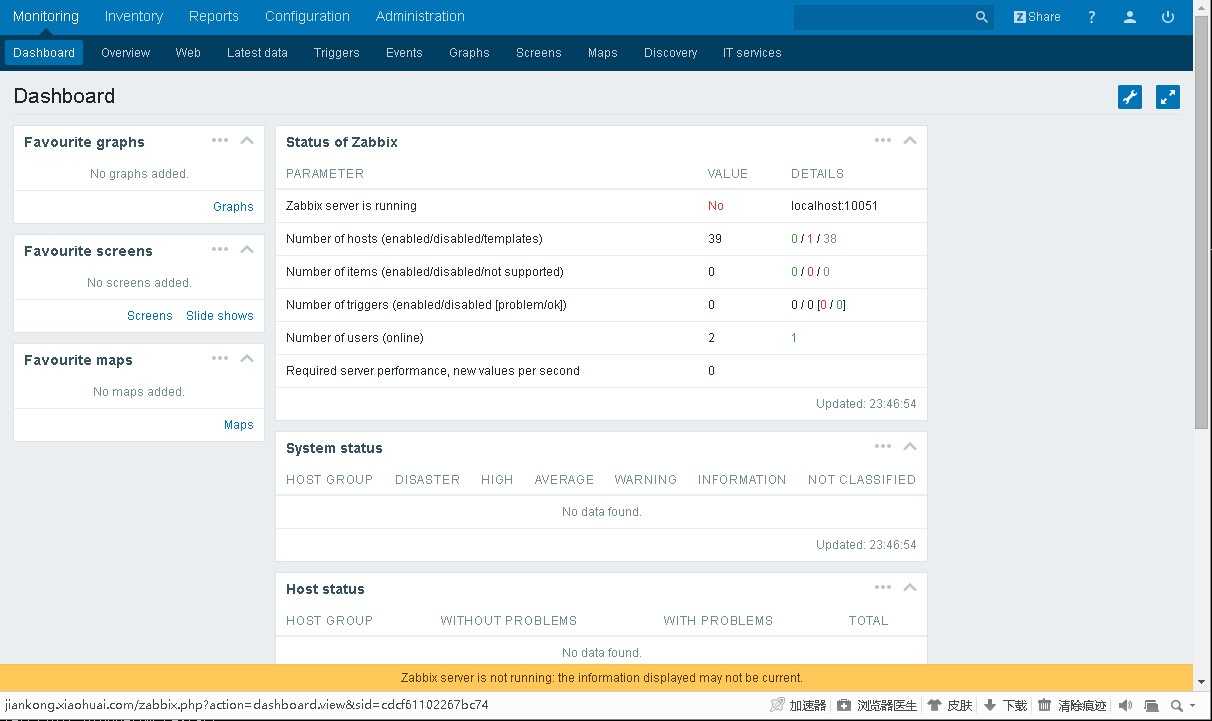
Task: Click the wrench dashboard configuration icon
Action: pyautogui.click(x=1130, y=97)
